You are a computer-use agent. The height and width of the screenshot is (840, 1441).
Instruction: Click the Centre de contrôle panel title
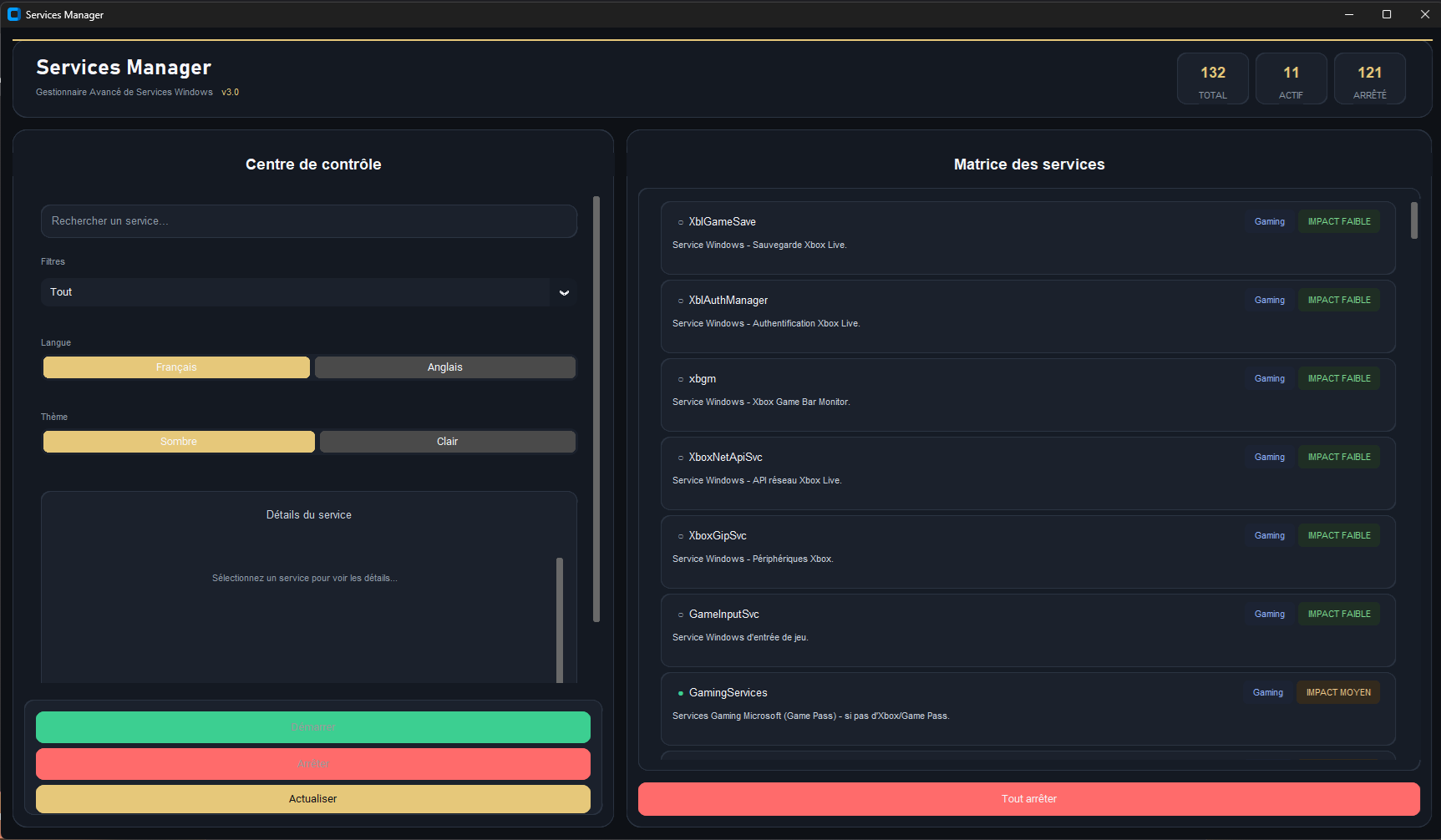pyautogui.click(x=312, y=164)
